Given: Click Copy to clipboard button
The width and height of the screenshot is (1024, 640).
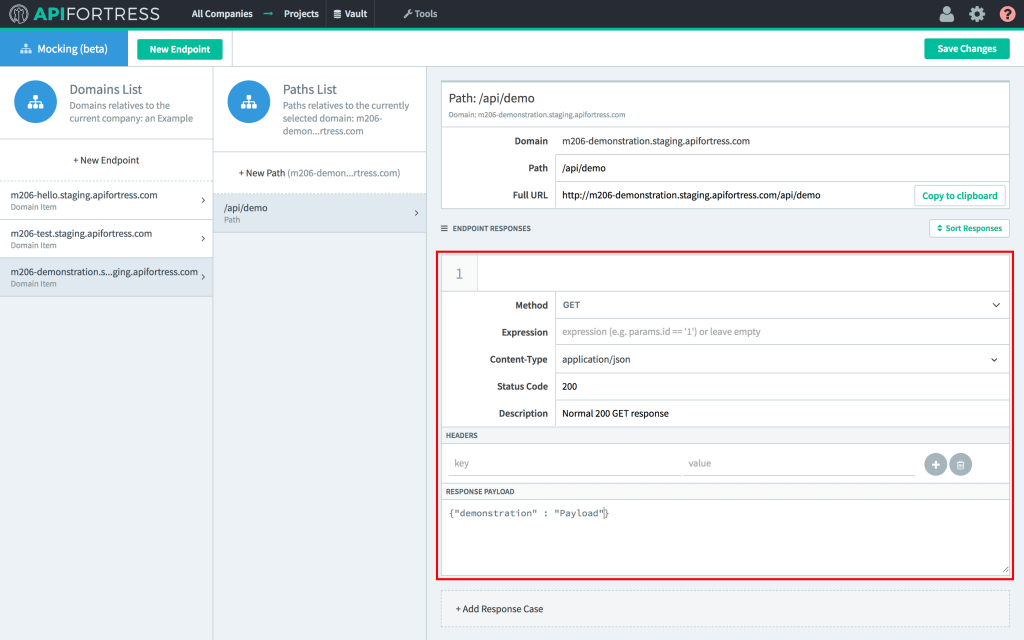Looking at the screenshot, I should [959, 195].
